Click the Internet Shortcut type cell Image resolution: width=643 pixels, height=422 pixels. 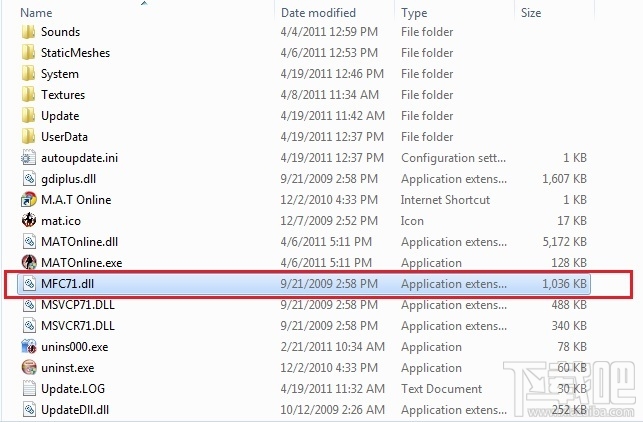[x=445, y=200]
